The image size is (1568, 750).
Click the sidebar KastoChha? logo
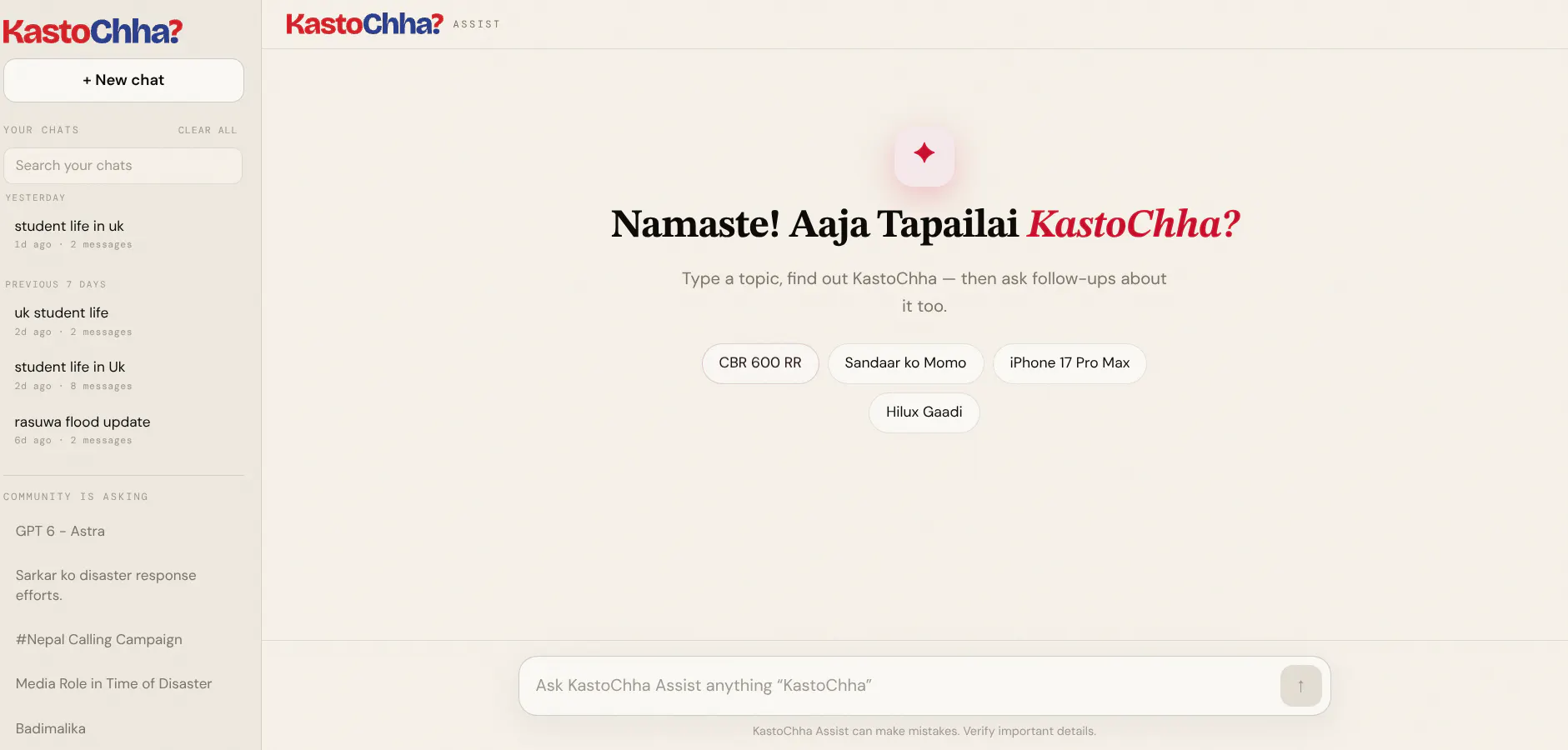(93, 32)
